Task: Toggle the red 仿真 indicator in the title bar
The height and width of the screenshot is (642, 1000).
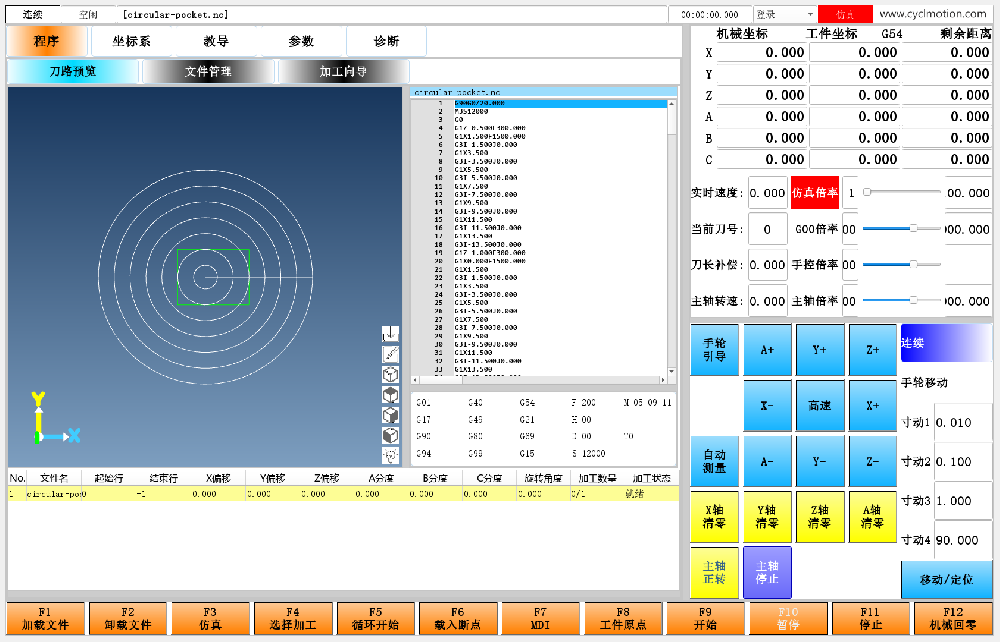Action: 845,14
